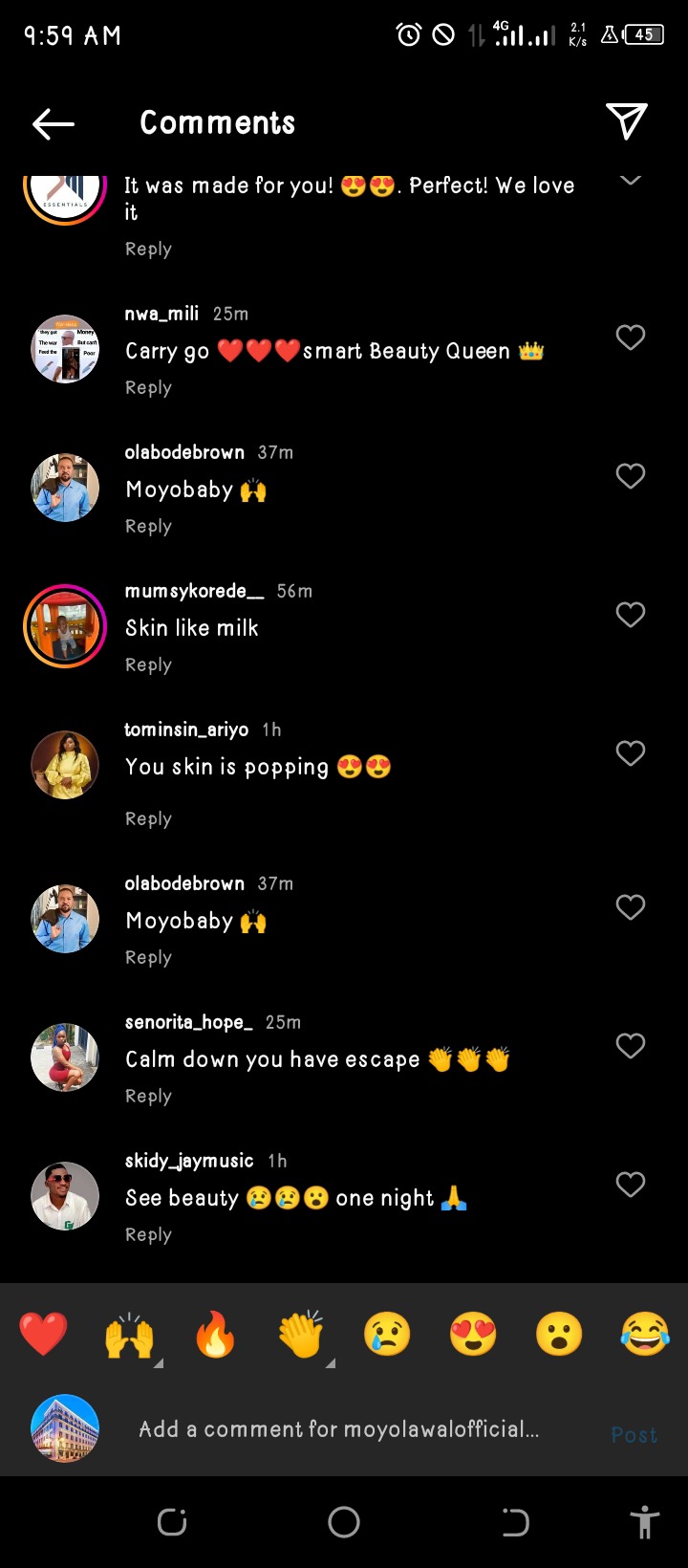Open skidy_jaymusic's profile picture
The height and width of the screenshot is (1568, 688).
click(65, 1195)
